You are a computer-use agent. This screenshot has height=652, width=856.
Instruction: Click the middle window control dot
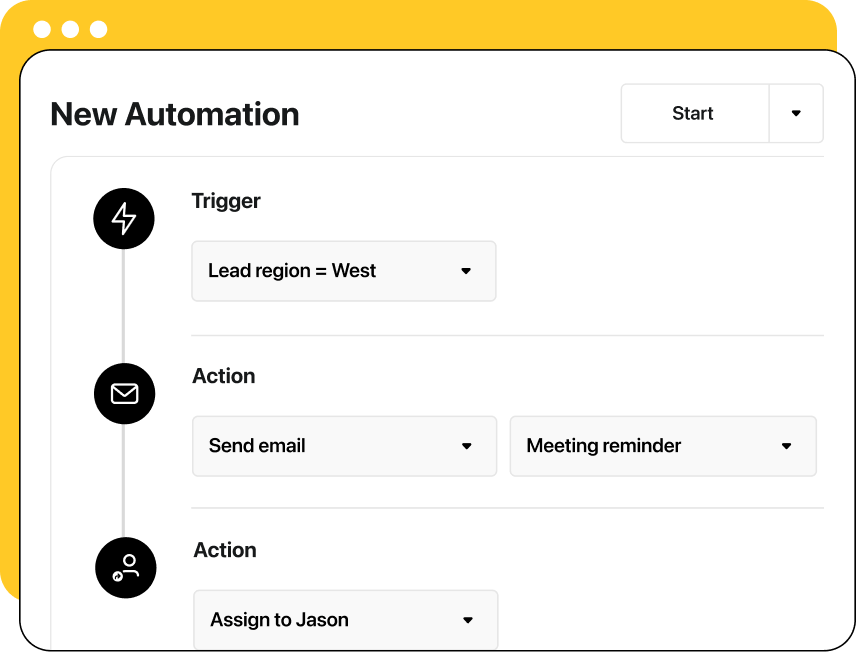69,29
